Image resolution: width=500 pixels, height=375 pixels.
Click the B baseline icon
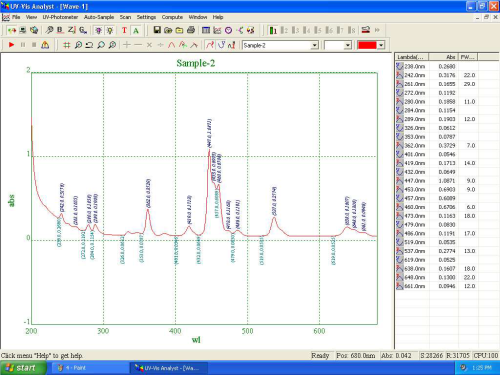pos(60,30)
